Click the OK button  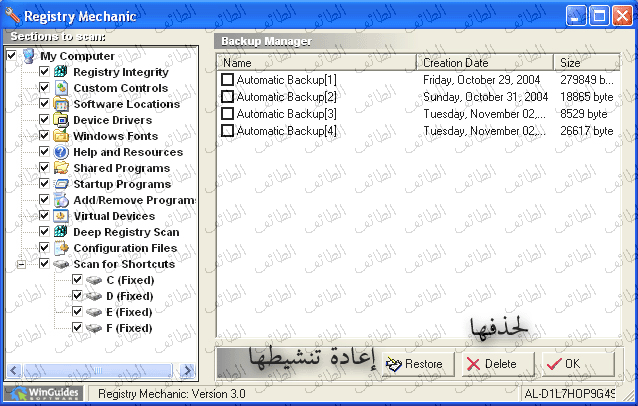tap(578, 364)
